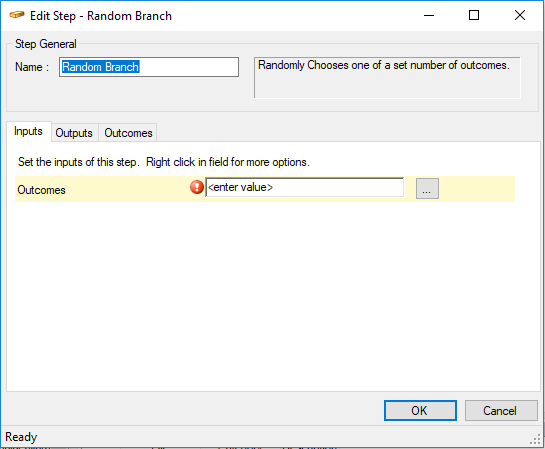Click into the Name text field
The image size is (545, 449).
pyautogui.click(x=149, y=67)
